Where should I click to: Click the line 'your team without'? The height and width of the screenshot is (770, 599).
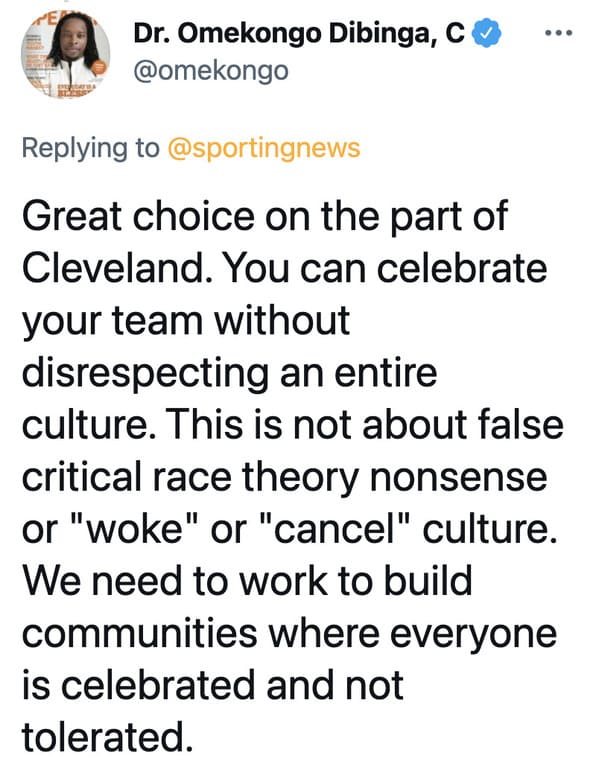186,321
